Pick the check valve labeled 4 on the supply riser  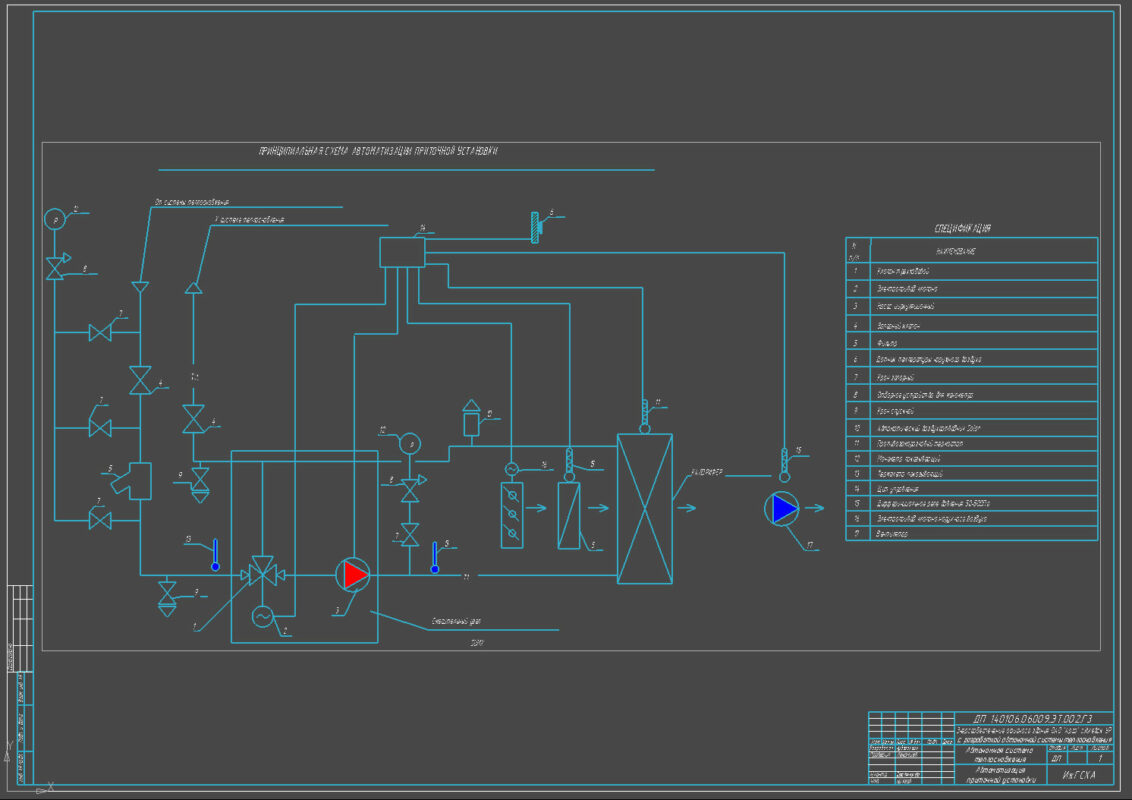pyautogui.click(x=140, y=381)
